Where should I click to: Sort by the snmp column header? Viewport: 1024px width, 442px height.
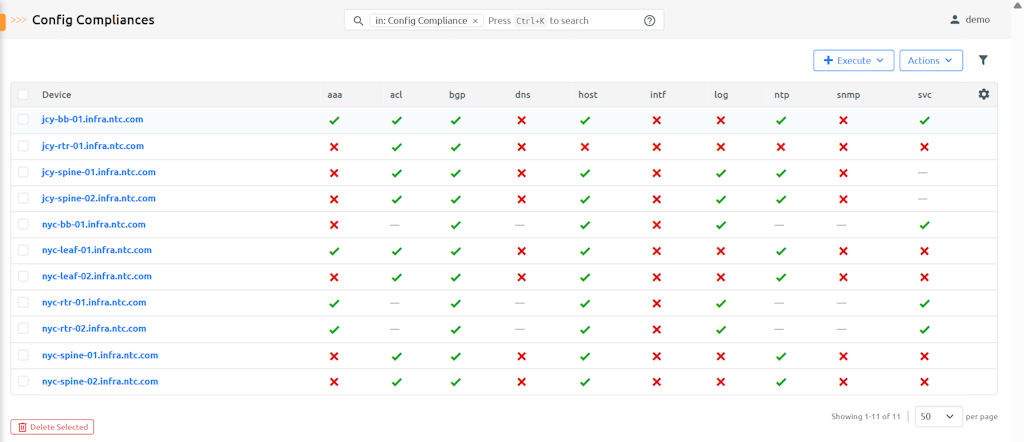click(x=848, y=95)
